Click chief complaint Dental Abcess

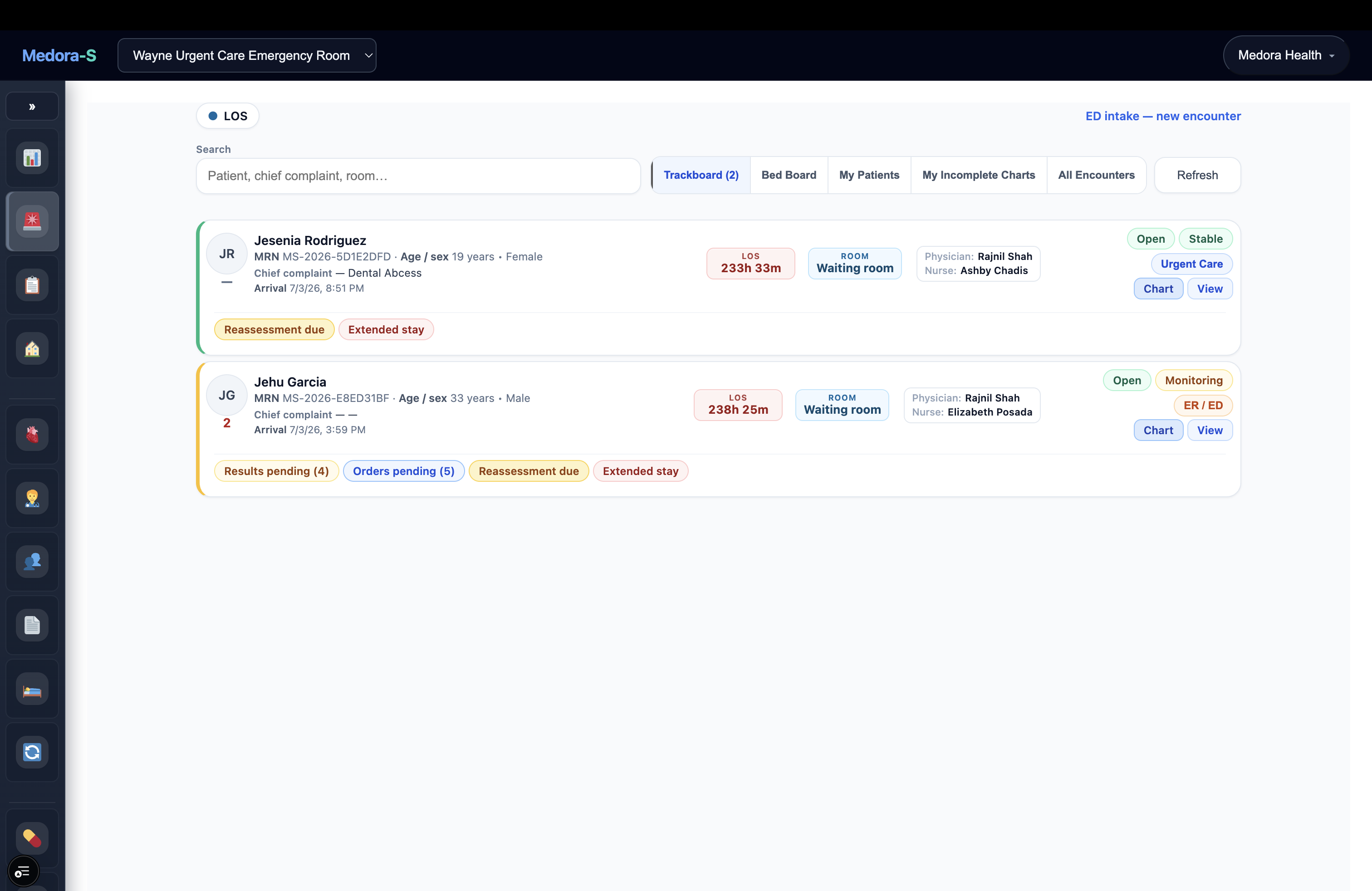click(x=384, y=273)
